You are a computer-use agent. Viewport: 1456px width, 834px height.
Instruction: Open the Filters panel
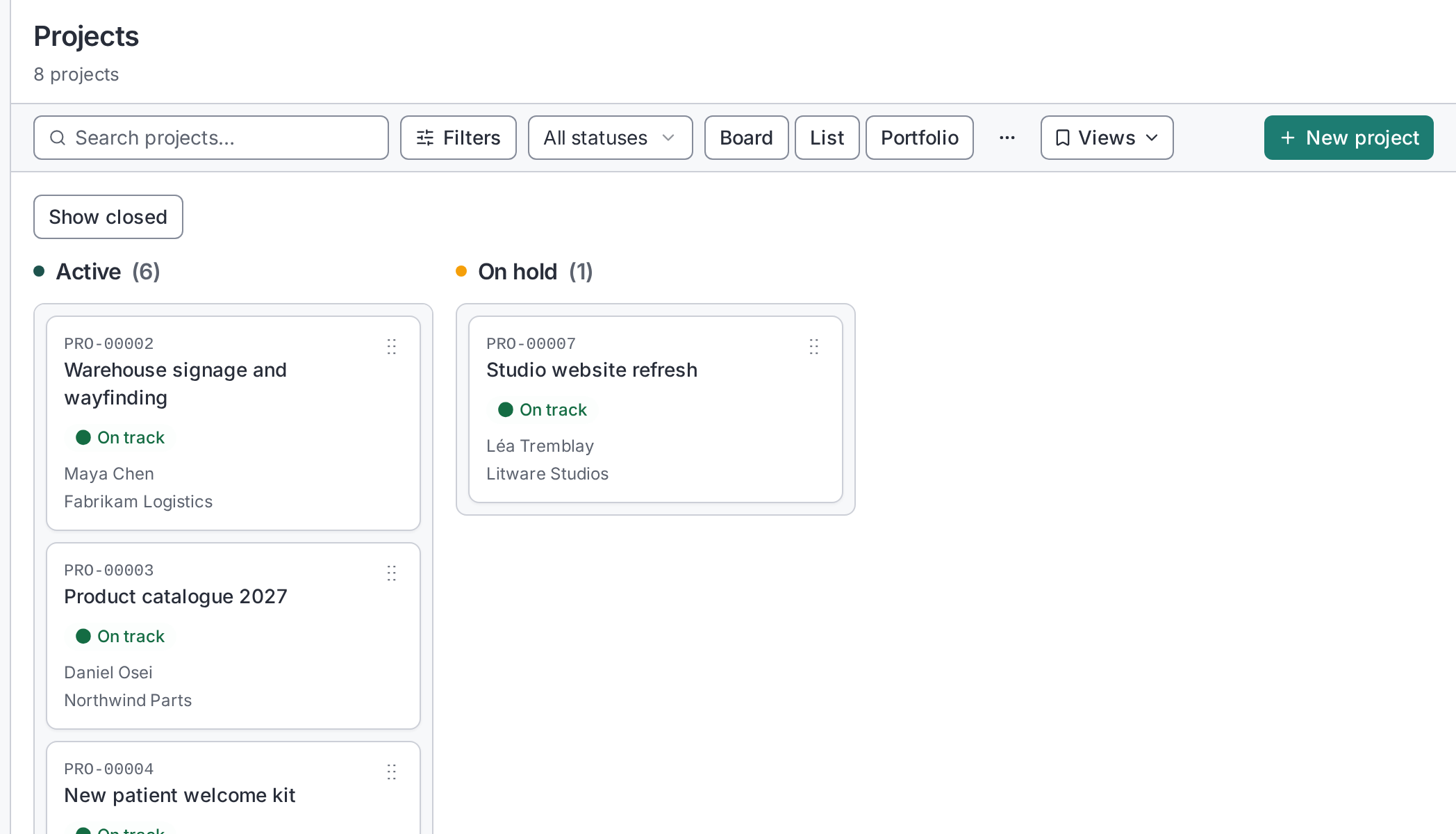(458, 138)
